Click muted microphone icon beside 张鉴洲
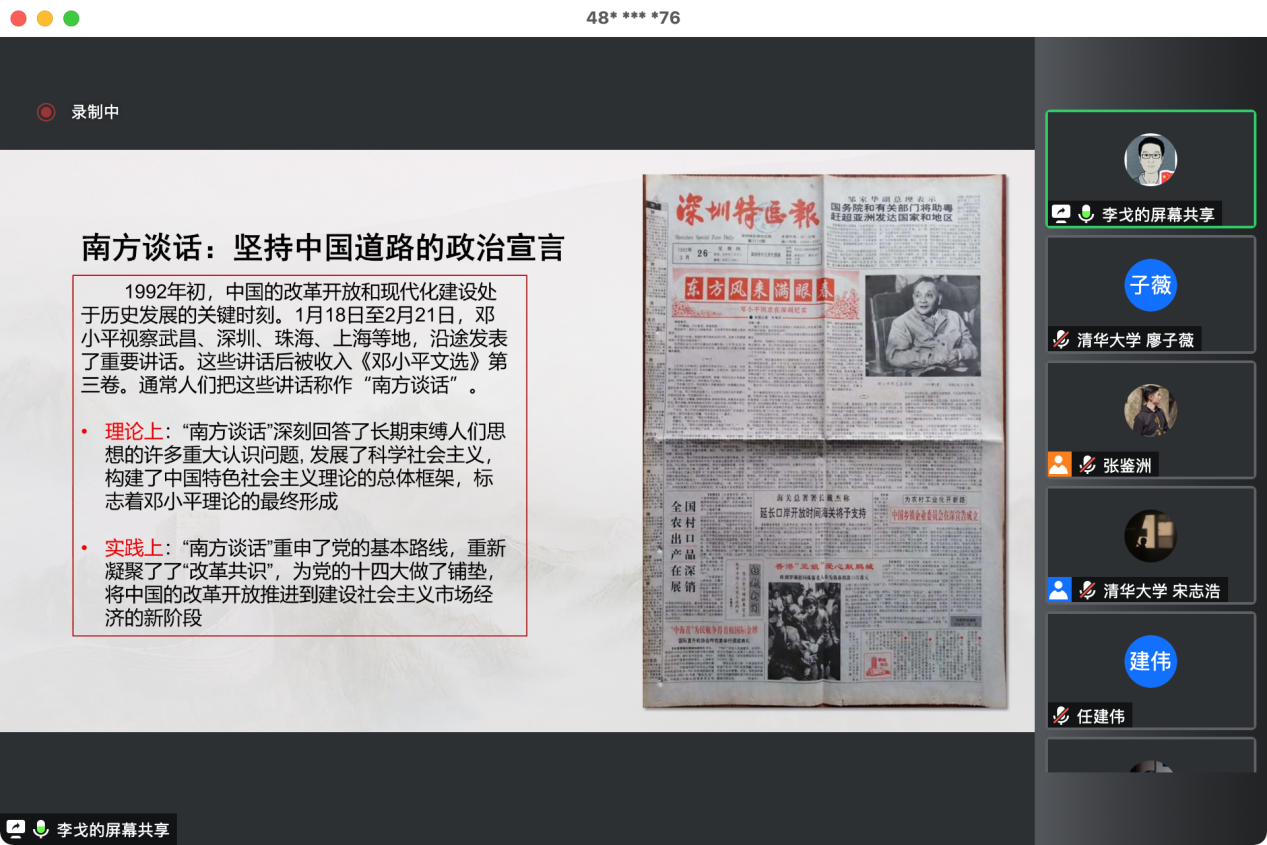1267x845 pixels. [x=1087, y=465]
